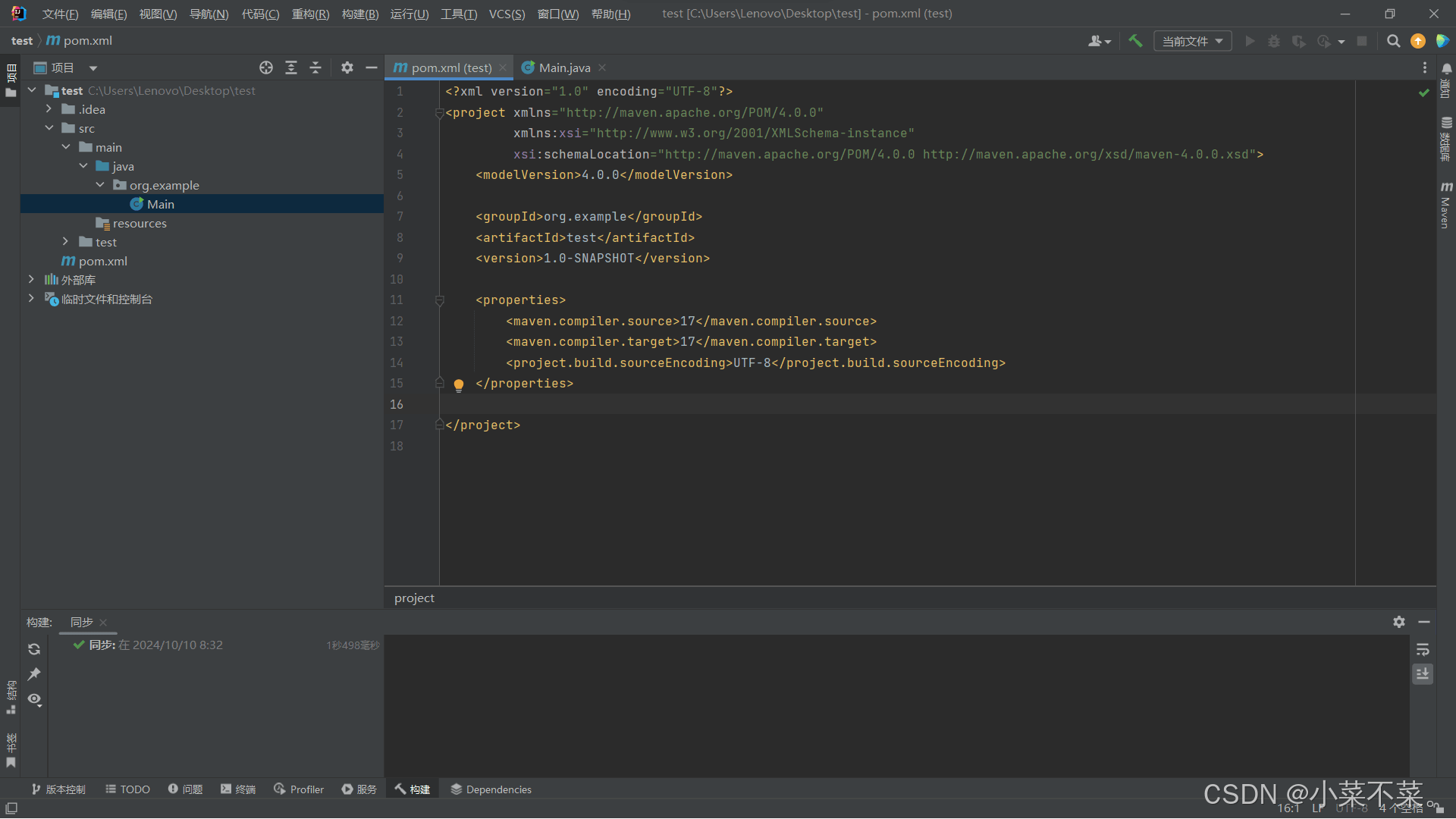Open the Dependencies tool window
The image size is (1456, 819).
pos(491,789)
